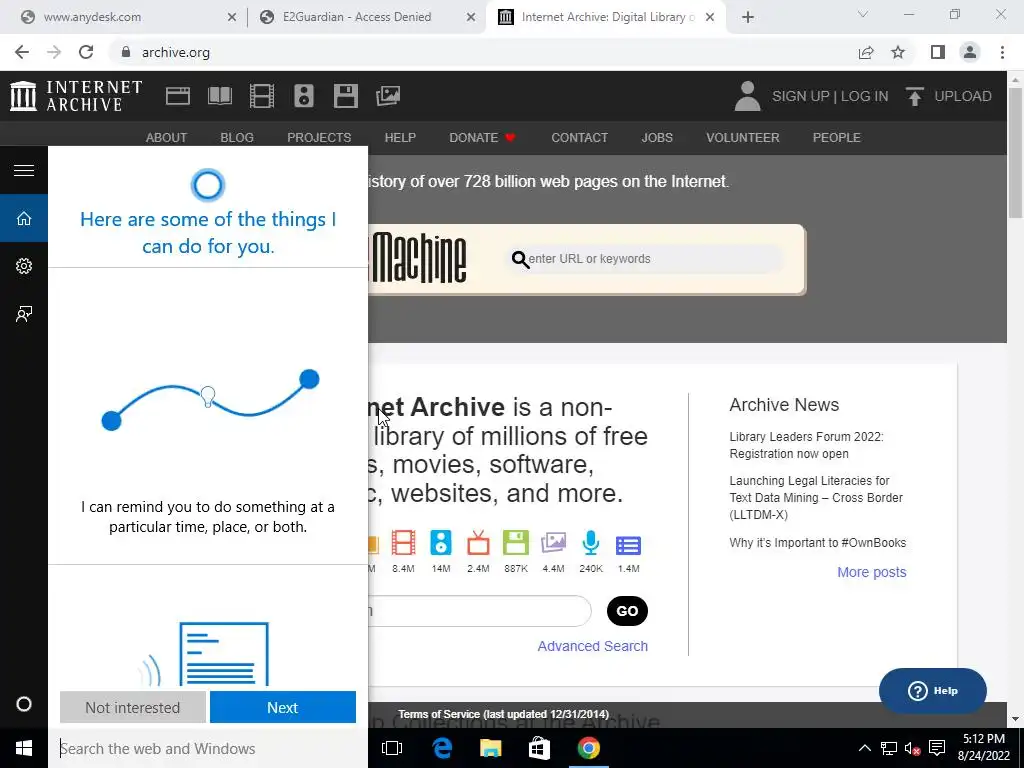The height and width of the screenshot is (768, 1024).
Task: Reload the archive.org page
Action: coord(86,52)
